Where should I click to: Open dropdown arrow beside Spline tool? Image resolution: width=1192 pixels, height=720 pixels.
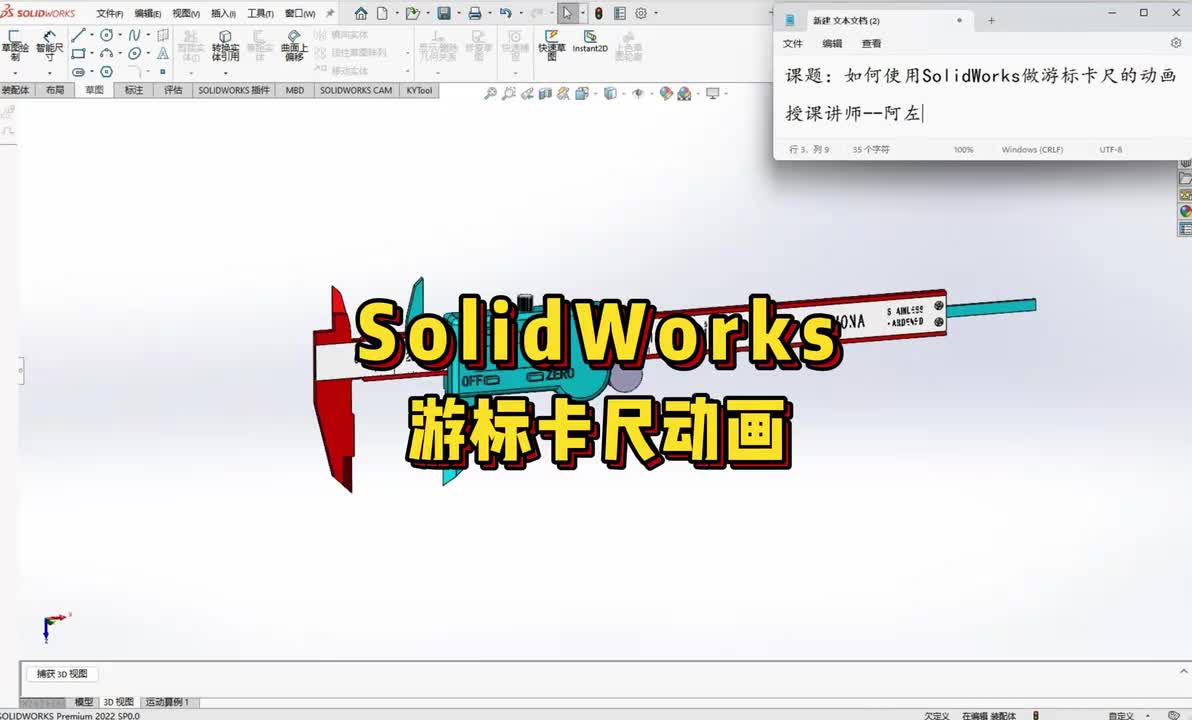148,35
